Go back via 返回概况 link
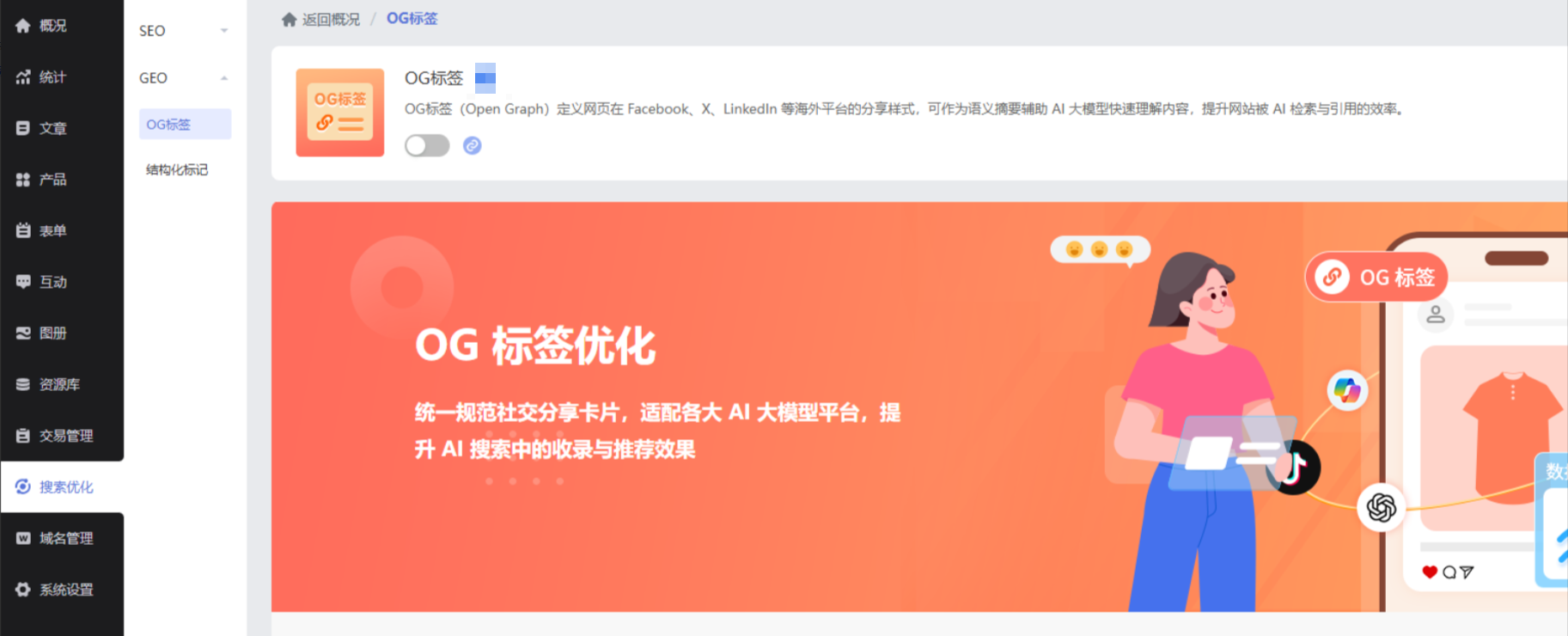Screen dimensions: 1568x636 point(331,19)
